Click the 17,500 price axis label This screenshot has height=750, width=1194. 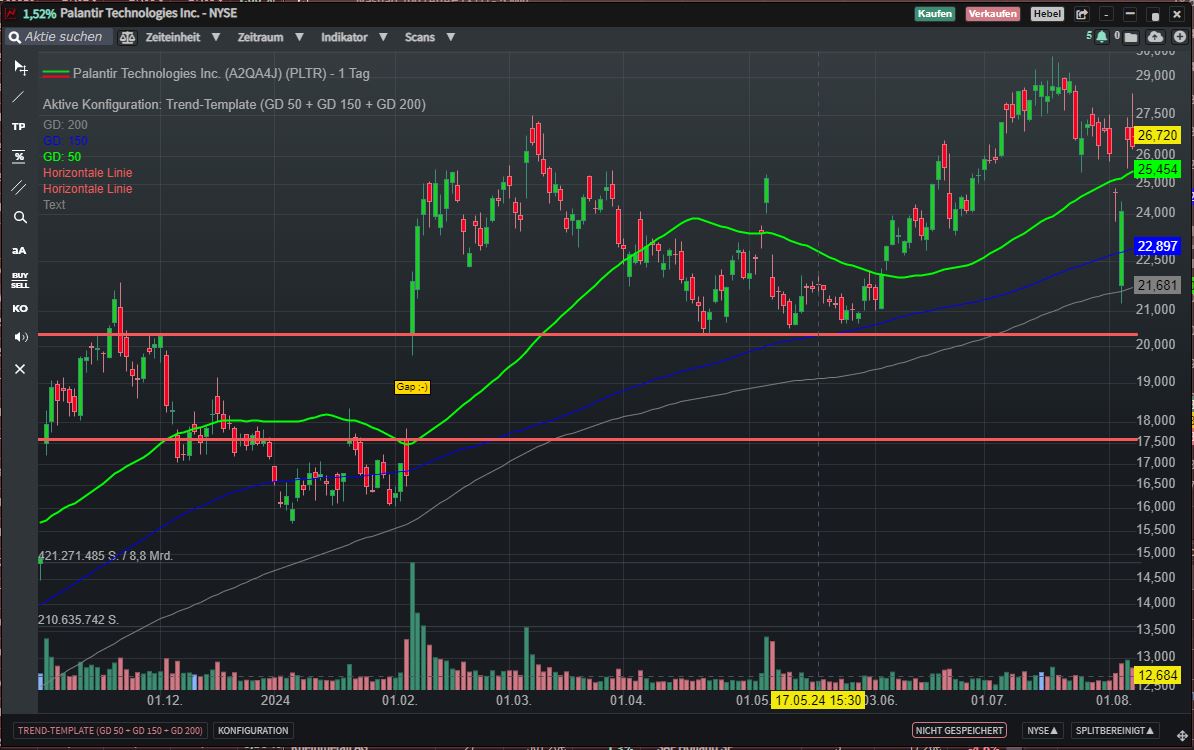click(x=1155, y=442)
